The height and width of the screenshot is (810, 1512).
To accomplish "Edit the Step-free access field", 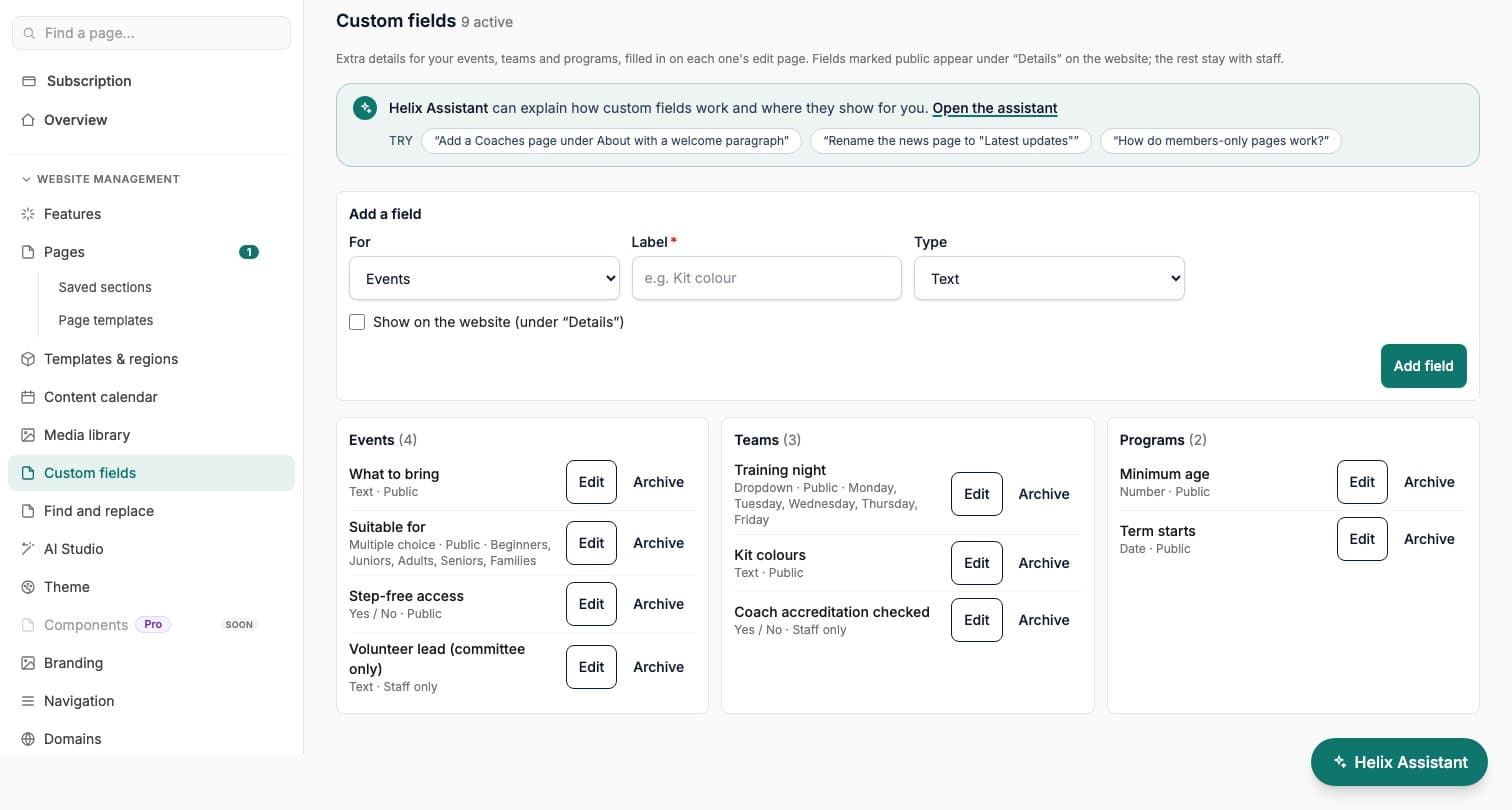I will (591, 604).
